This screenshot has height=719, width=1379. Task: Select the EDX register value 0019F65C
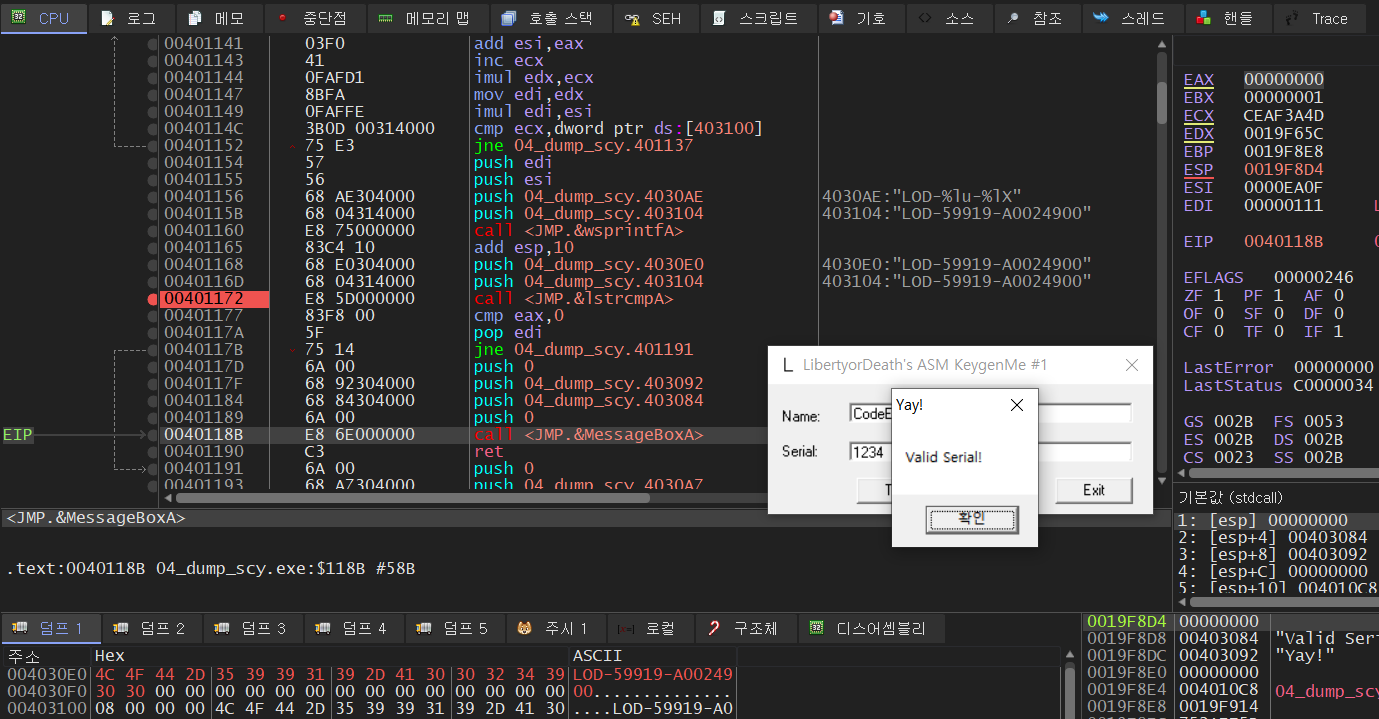(1284, 133)
